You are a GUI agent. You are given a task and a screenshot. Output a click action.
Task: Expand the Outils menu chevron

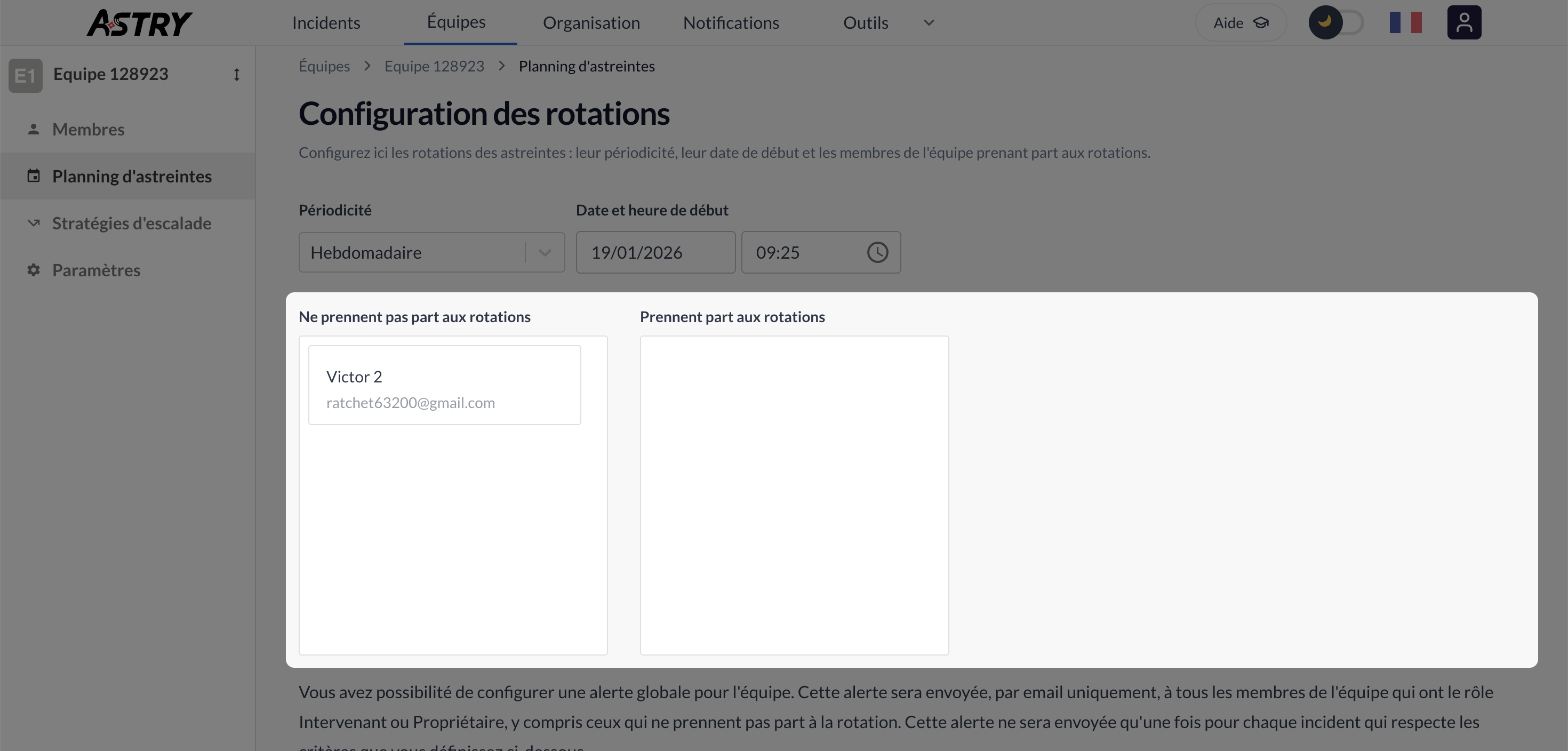(928, 23)
